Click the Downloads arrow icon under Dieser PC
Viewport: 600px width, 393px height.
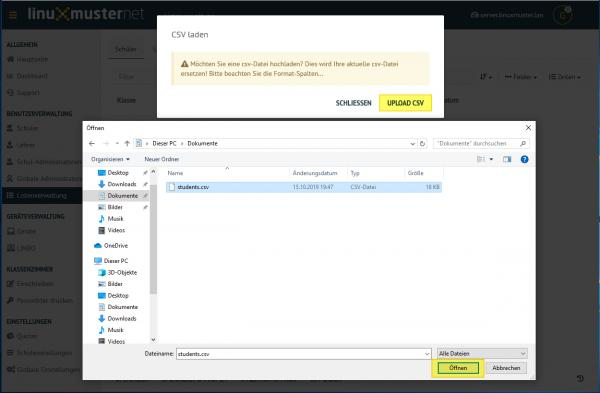[x=101, y=318]
